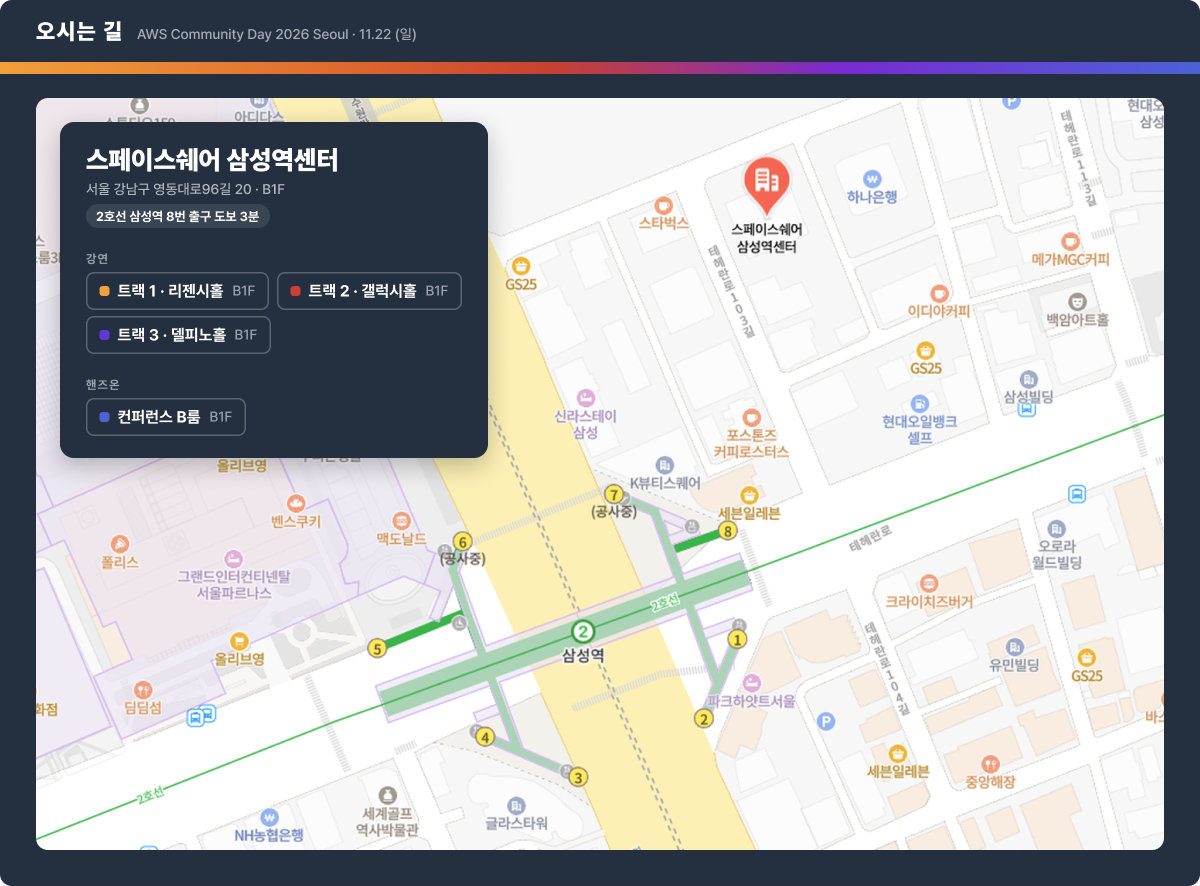
Task: Select the 신라스테이 삼성 hotel icon
Action: (x=586, y=398)
